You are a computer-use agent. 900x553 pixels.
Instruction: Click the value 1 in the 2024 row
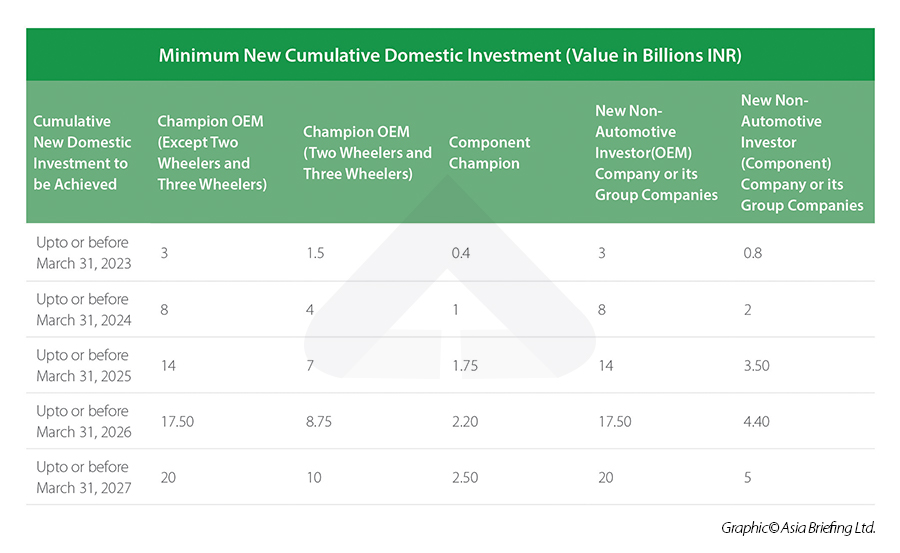[456, 310]
